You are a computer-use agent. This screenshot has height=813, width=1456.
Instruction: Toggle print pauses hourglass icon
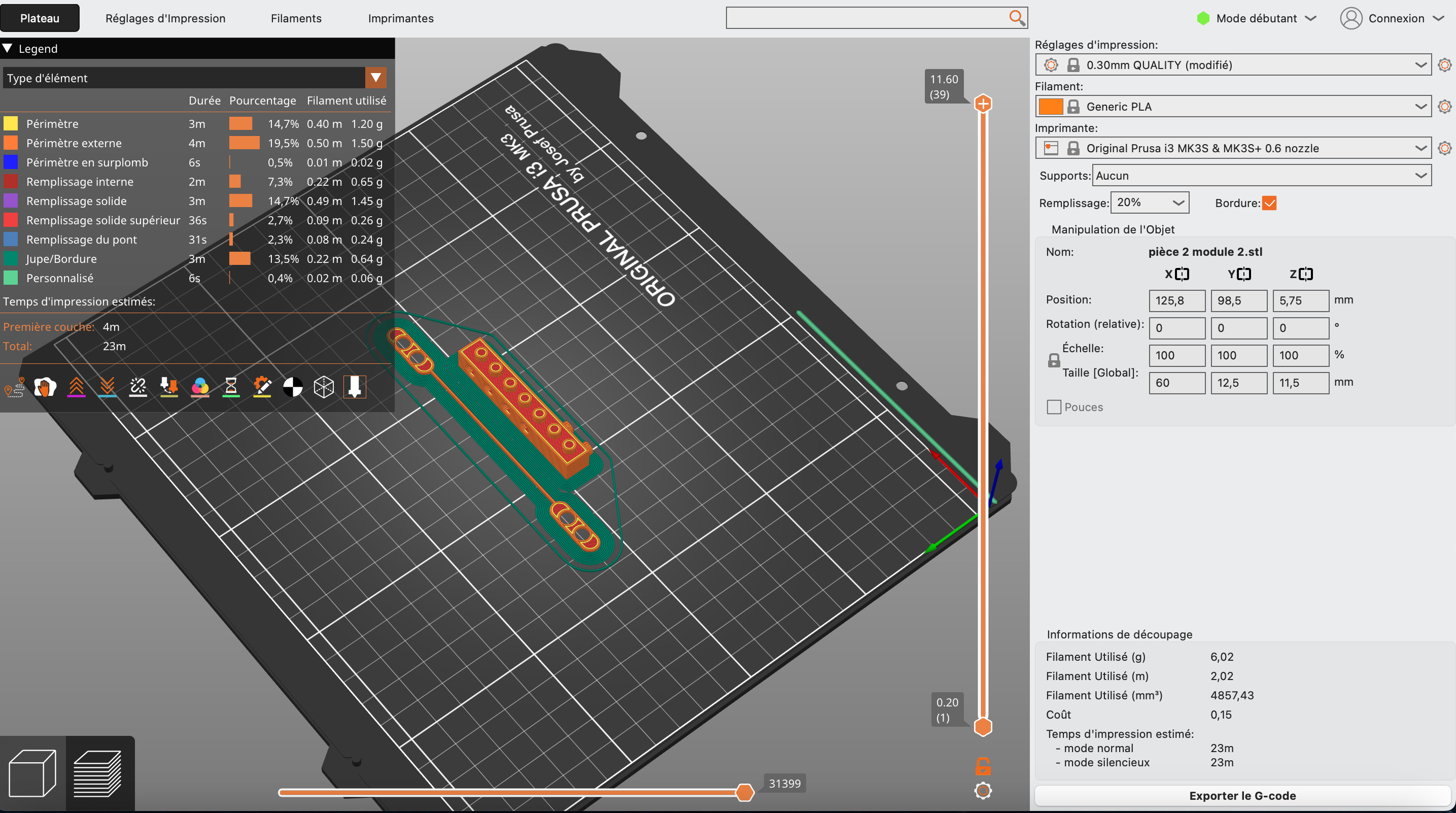pyautogui.click(x=231, y=387)
